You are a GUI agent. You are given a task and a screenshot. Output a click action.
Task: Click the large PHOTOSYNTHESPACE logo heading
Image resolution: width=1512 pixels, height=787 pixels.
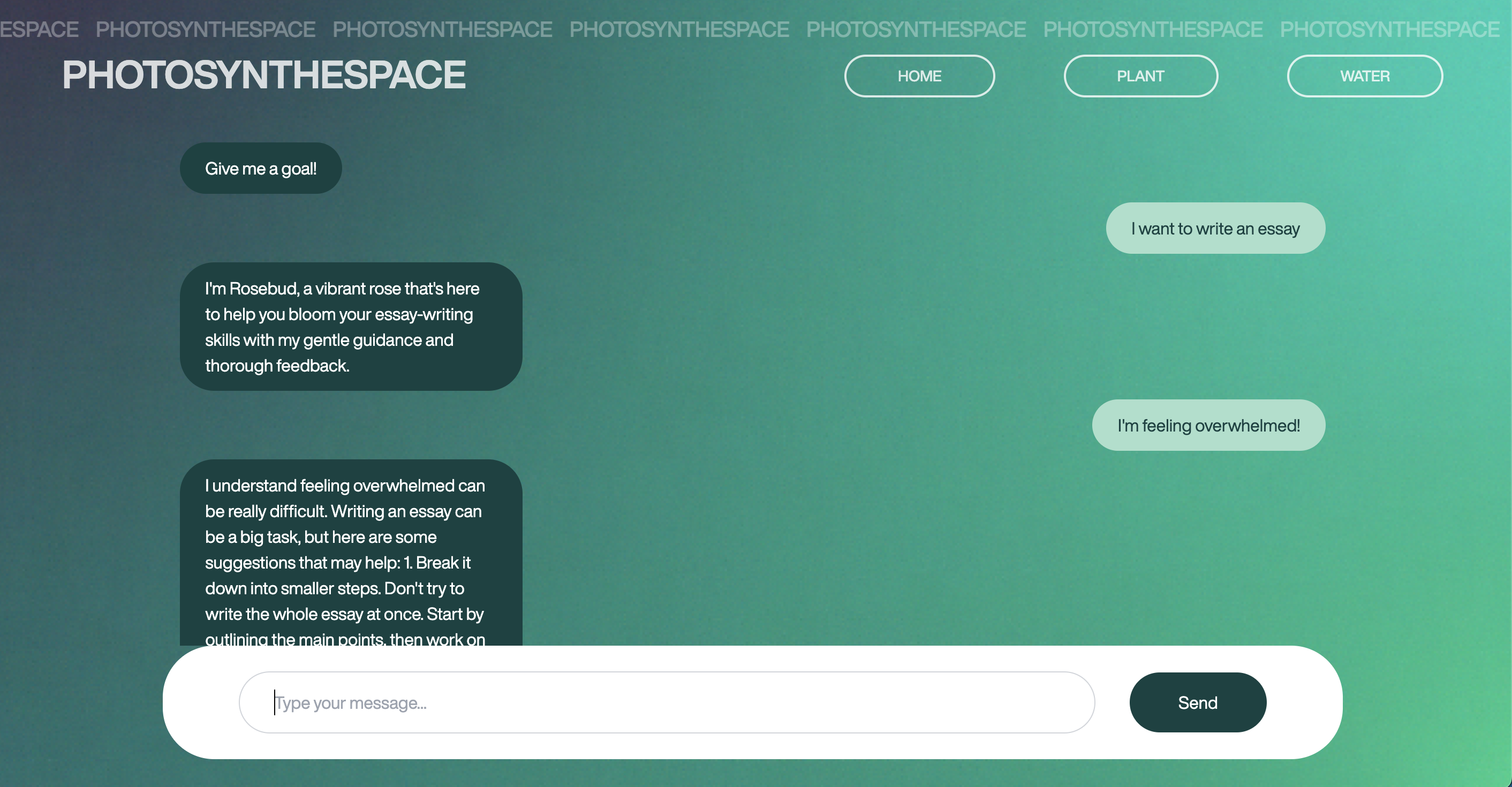[x=263, y=75]
